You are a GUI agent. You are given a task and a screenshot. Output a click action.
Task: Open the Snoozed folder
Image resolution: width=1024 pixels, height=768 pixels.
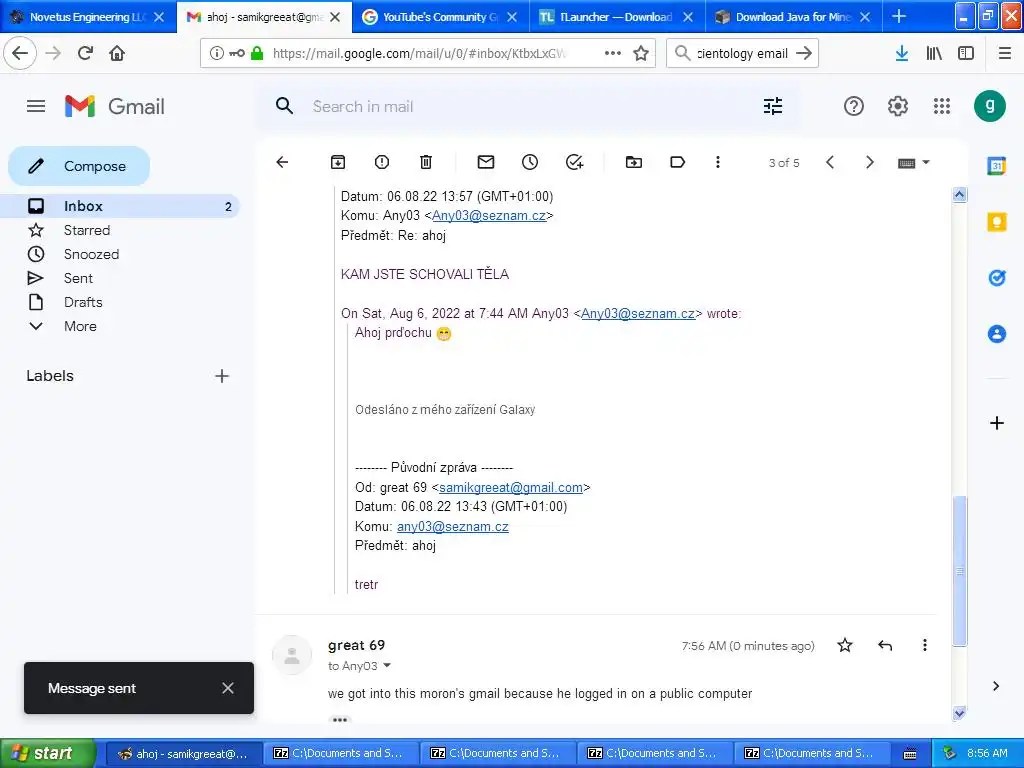click(91, 254)
